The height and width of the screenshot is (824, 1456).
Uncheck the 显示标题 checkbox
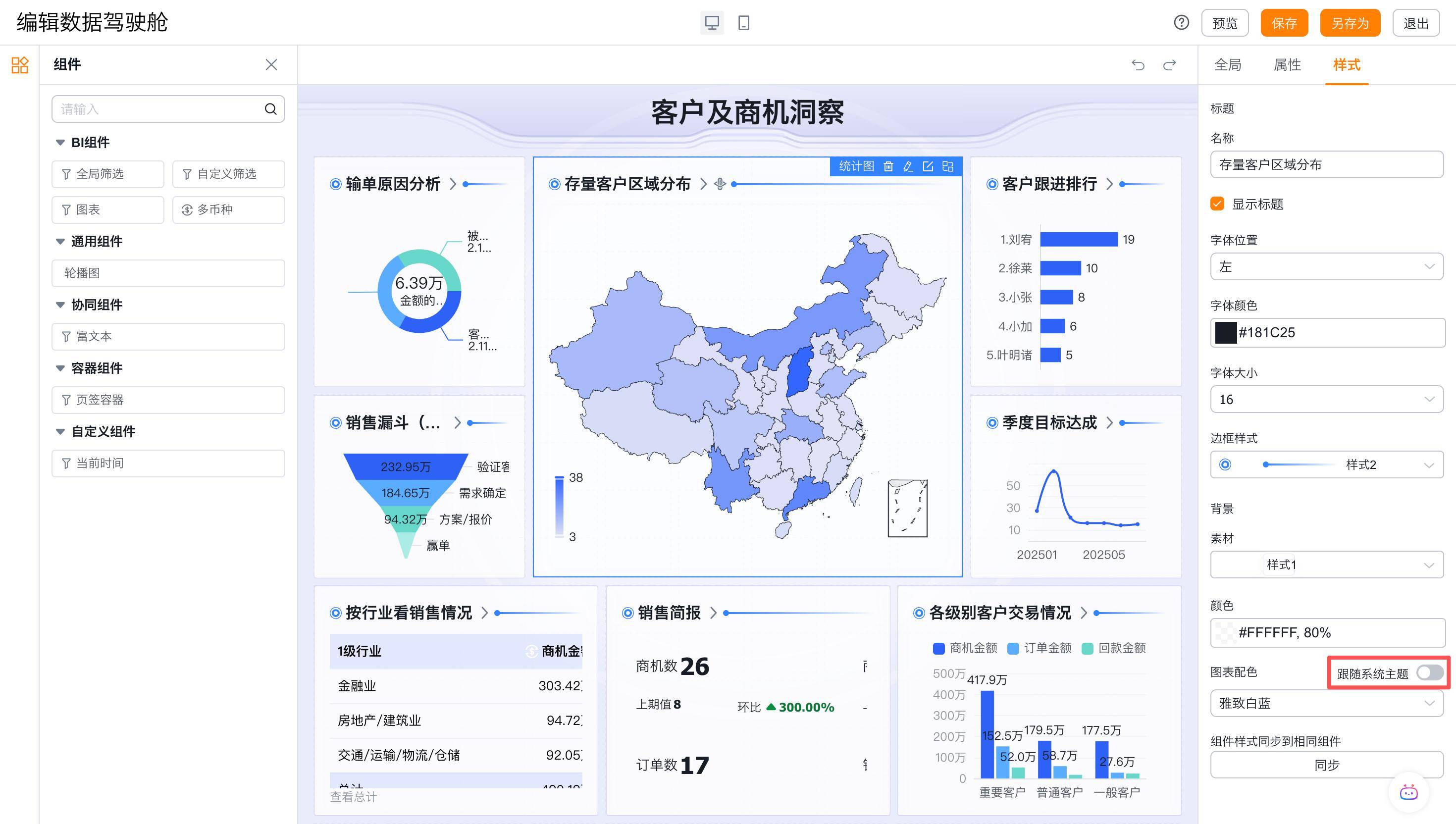pos(1217,204)
